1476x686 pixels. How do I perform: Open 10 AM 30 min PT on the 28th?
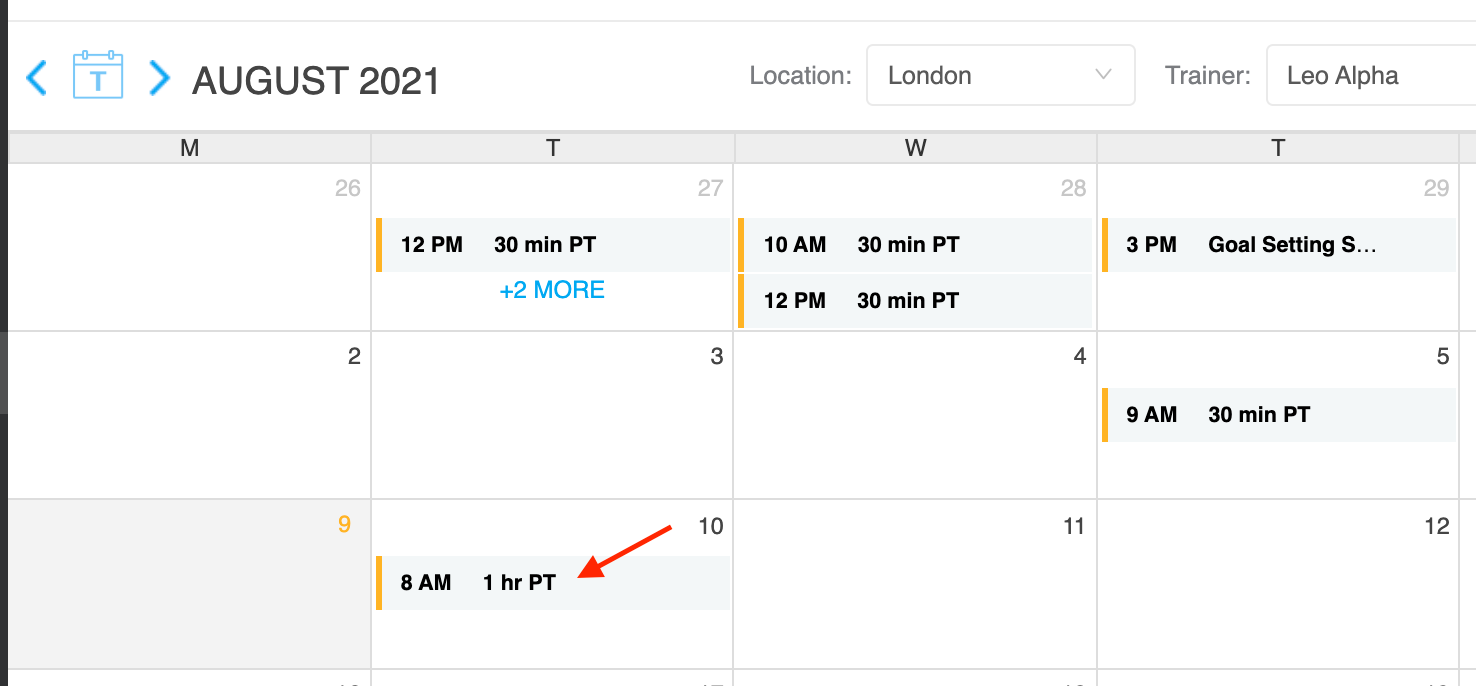click(x=916, y=244)
